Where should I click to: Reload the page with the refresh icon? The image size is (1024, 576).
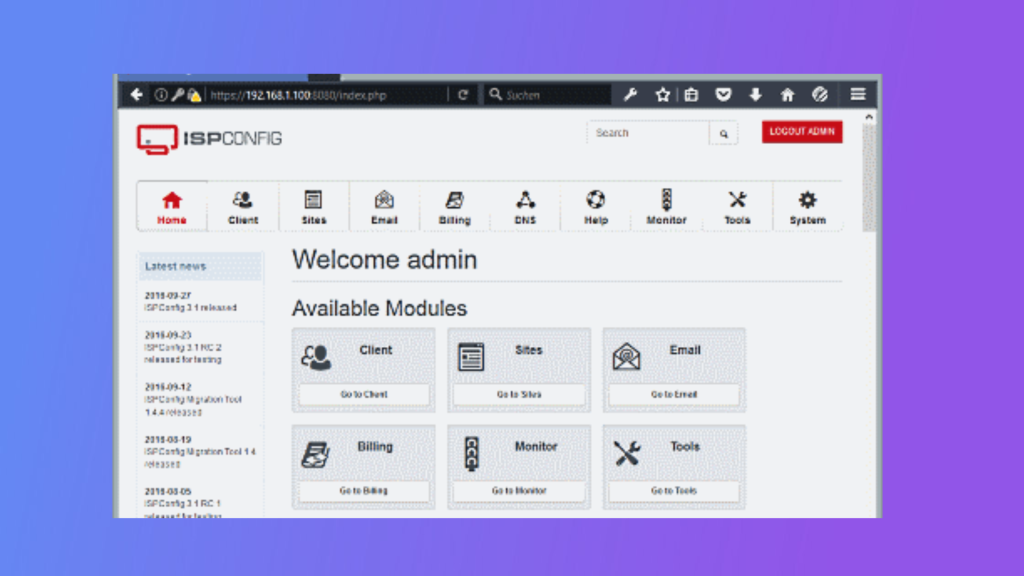(x=462, y=94)
